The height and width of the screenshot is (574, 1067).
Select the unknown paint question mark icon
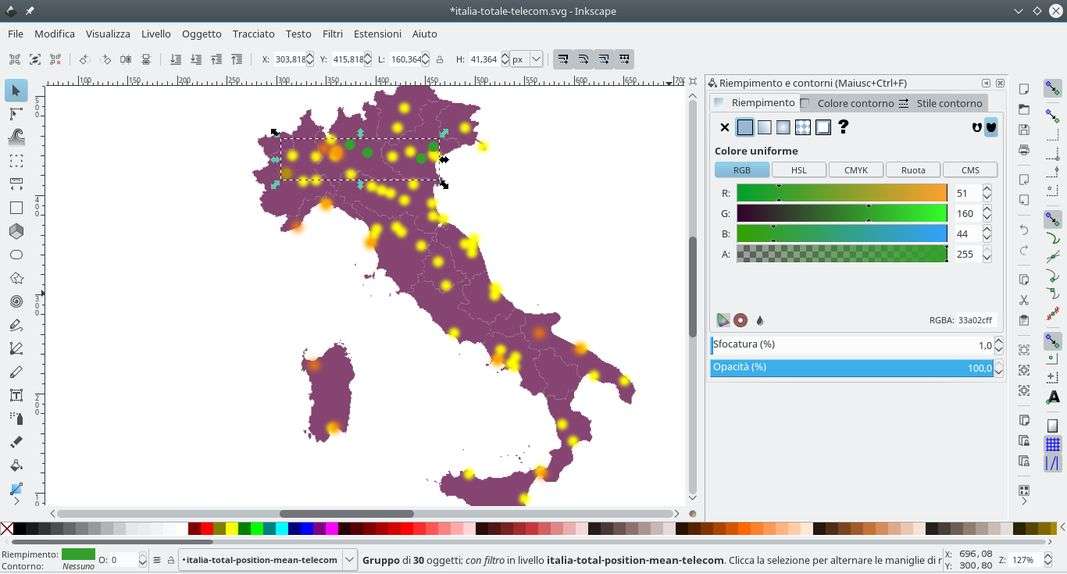point(843,127)
